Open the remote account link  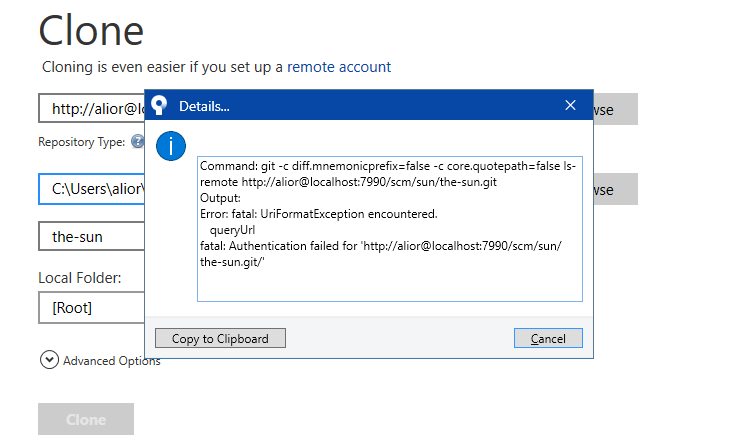339,67
